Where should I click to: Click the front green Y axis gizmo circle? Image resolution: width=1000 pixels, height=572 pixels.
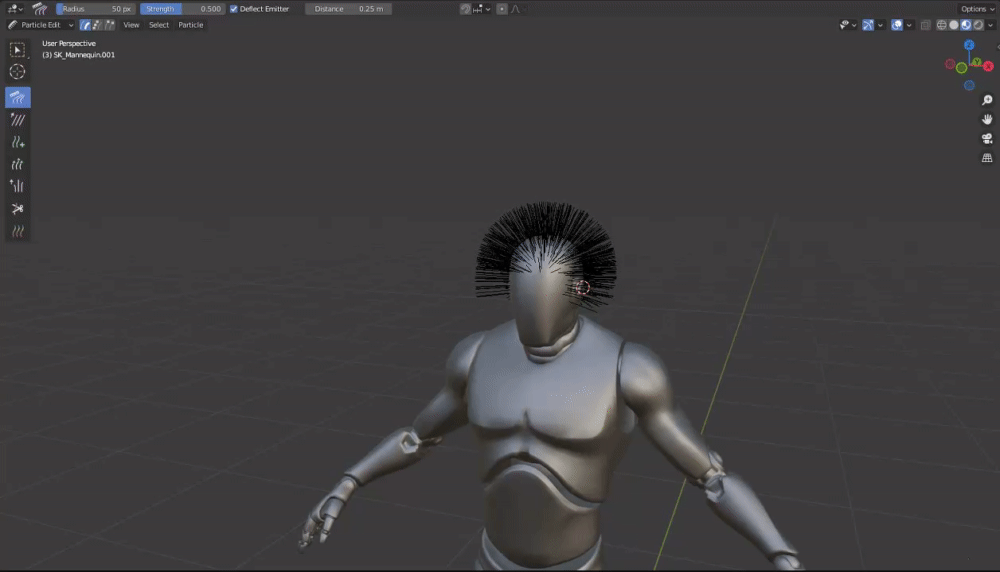click(x=961, y=68)
